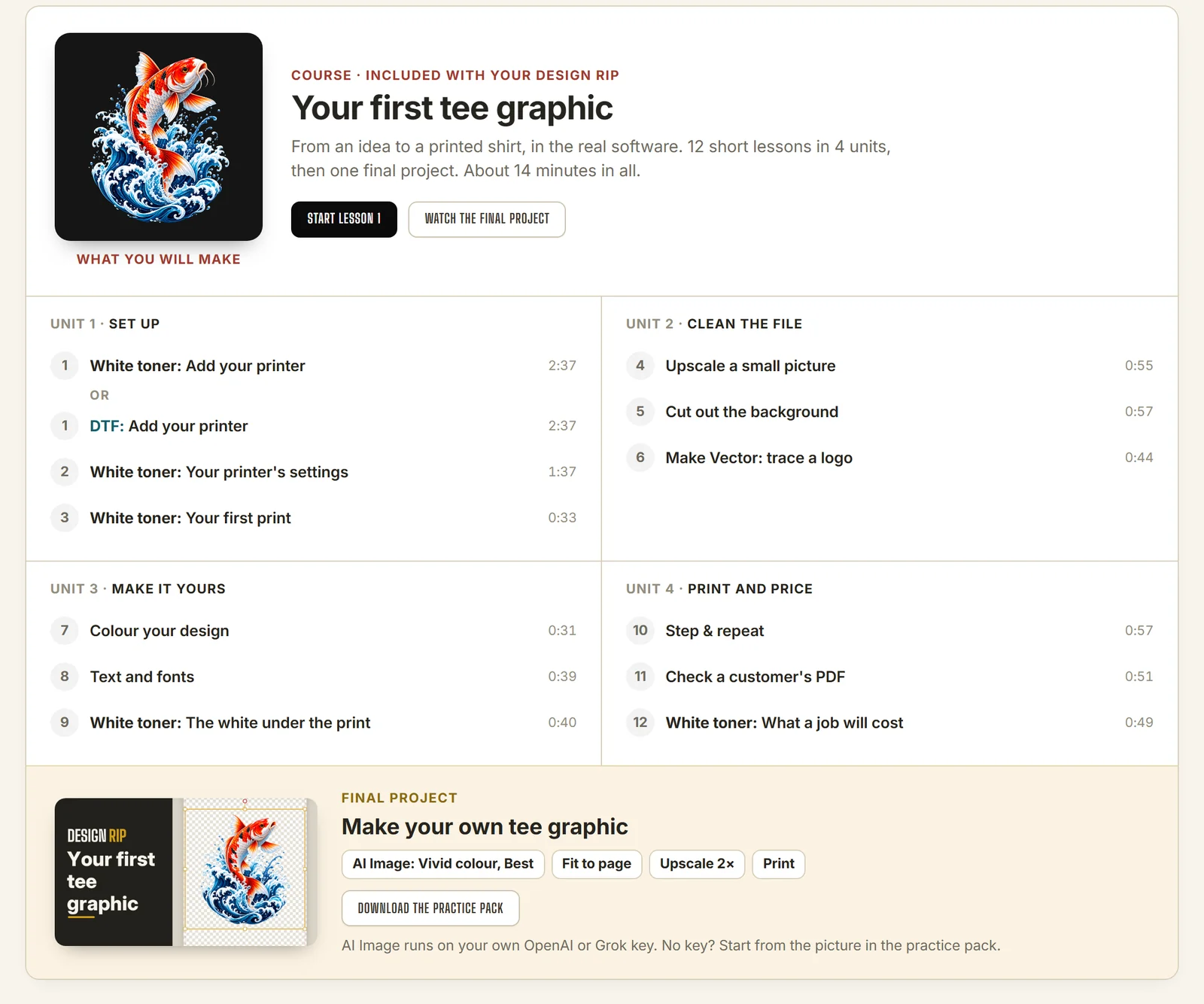This screenshot has width=1204, height=1004.
Task: Open lesson White toner: Your printer's settings
Action: click(314, 472)
